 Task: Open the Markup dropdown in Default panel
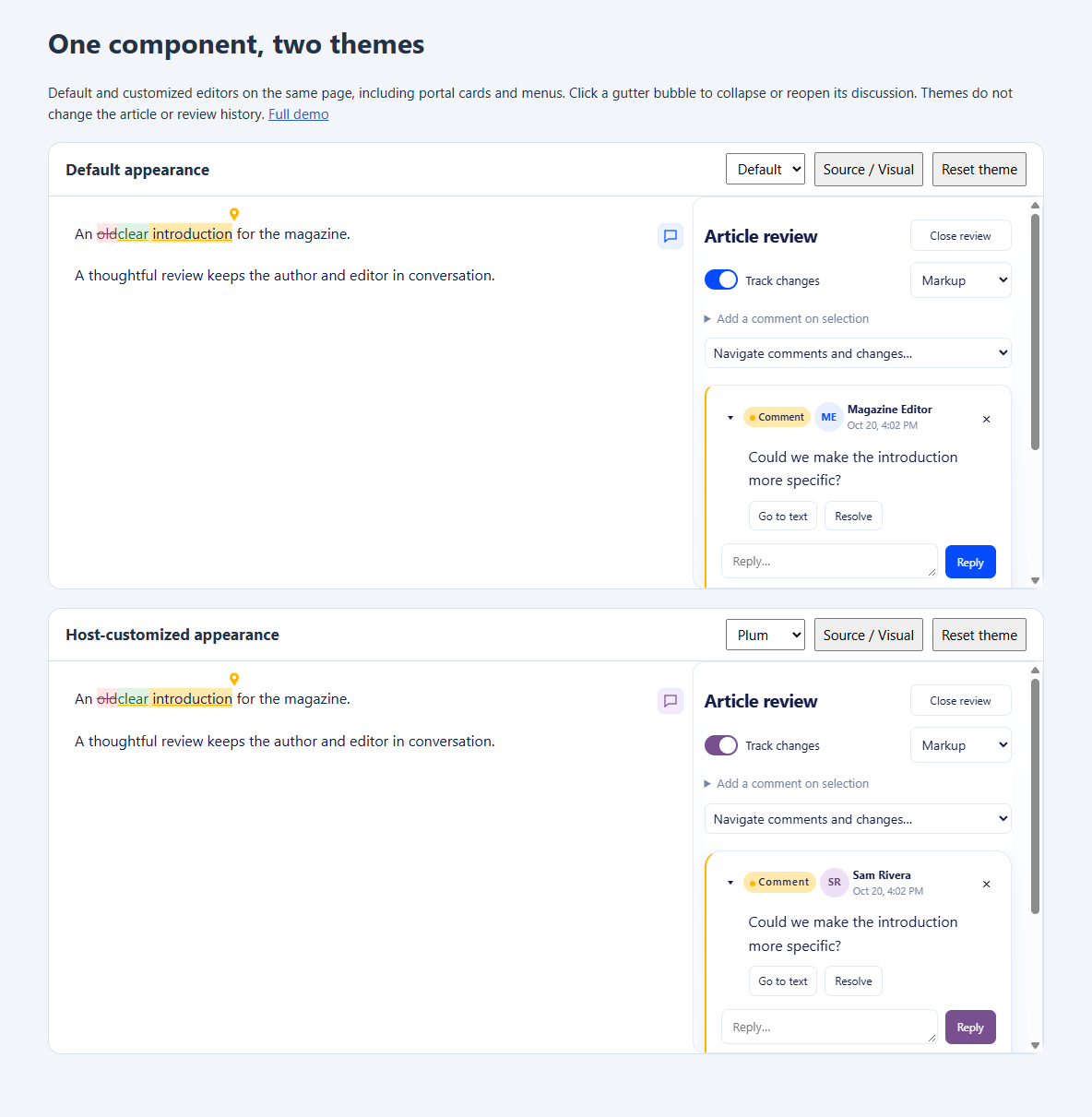coord(961,280)
